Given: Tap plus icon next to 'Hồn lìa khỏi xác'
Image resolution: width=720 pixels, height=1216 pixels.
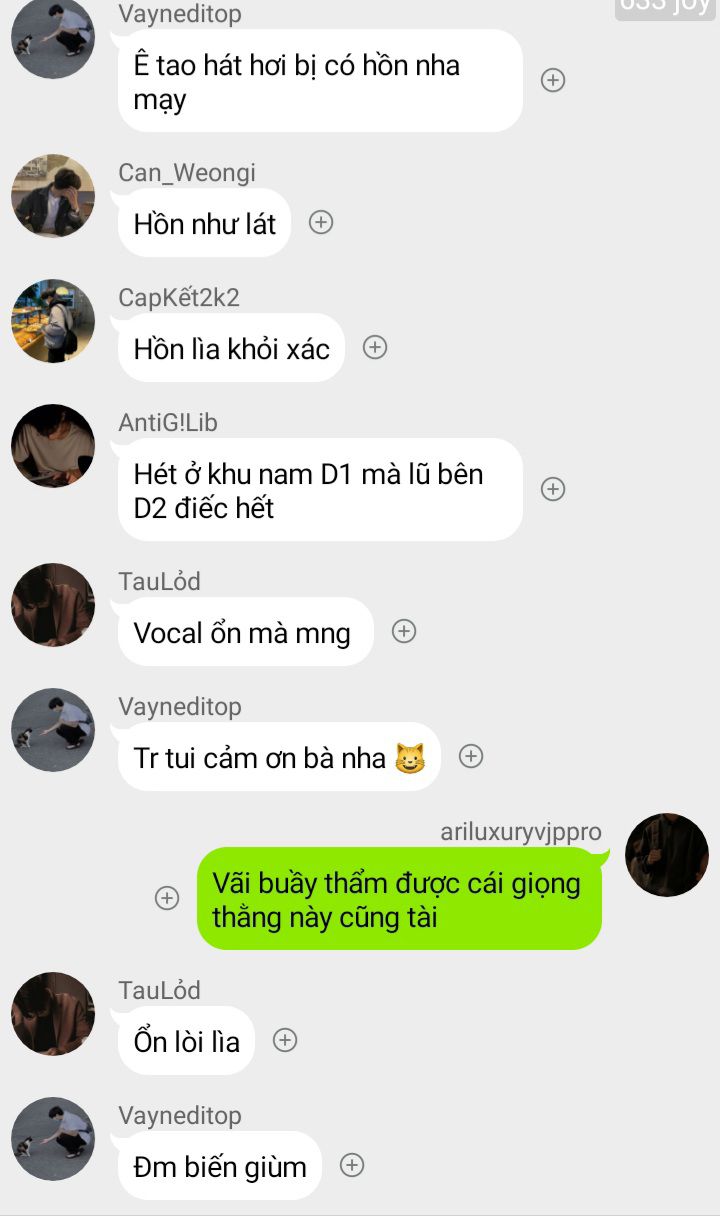Looking at the screenshot, I should pyautogui.click(x=375, y=347).
